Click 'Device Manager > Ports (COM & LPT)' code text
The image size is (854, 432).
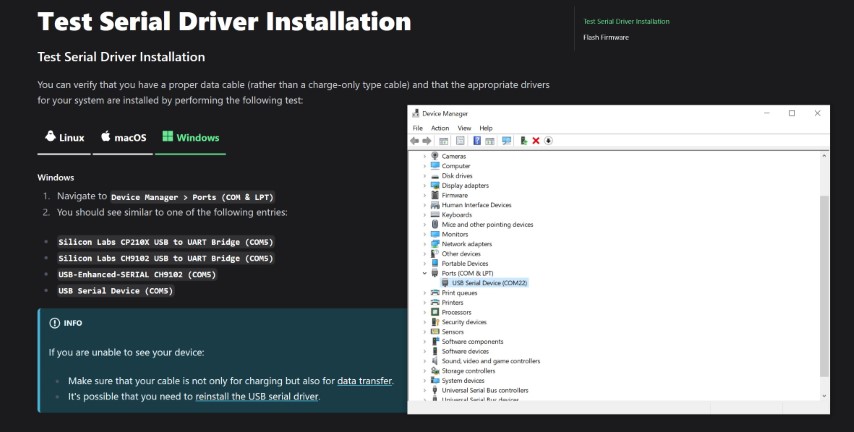tap(192, 197)
